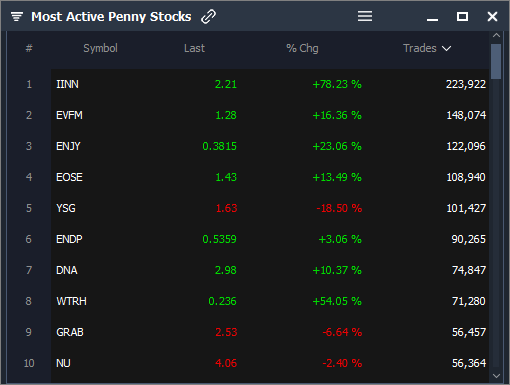
Task: Open the hamburger menu icon
Action: click(x=365, y=16)
